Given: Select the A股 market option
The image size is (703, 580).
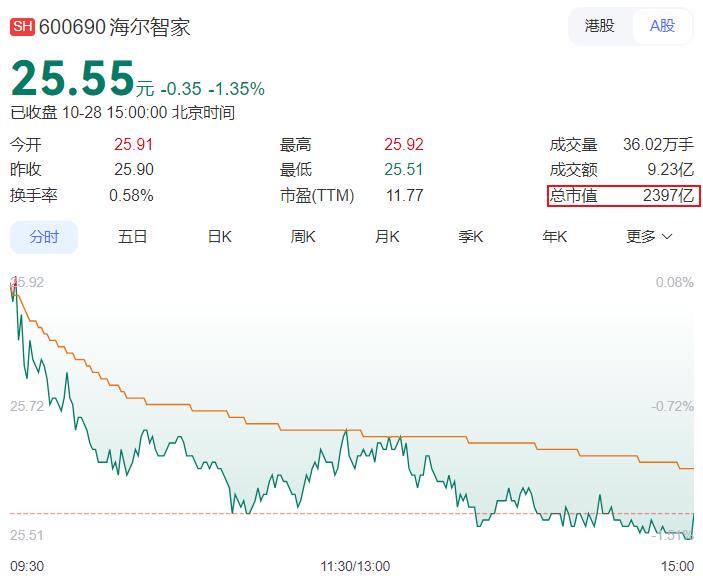Looking at the screenshot, I should coord(662,26).
